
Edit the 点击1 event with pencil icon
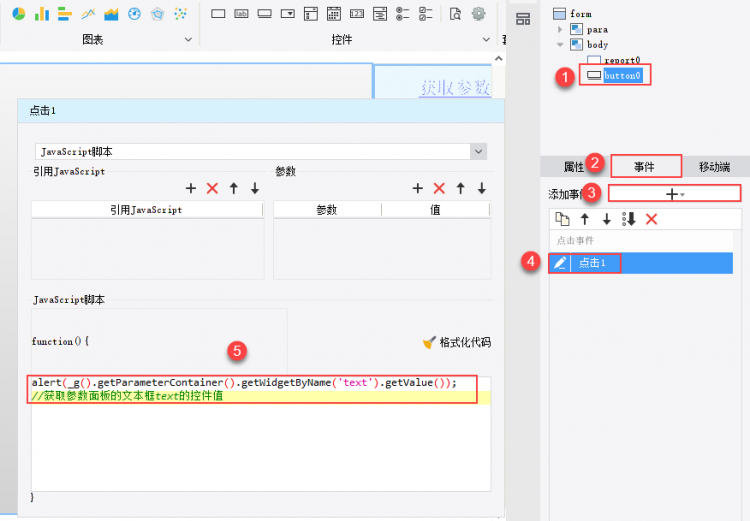coord(560,263)
